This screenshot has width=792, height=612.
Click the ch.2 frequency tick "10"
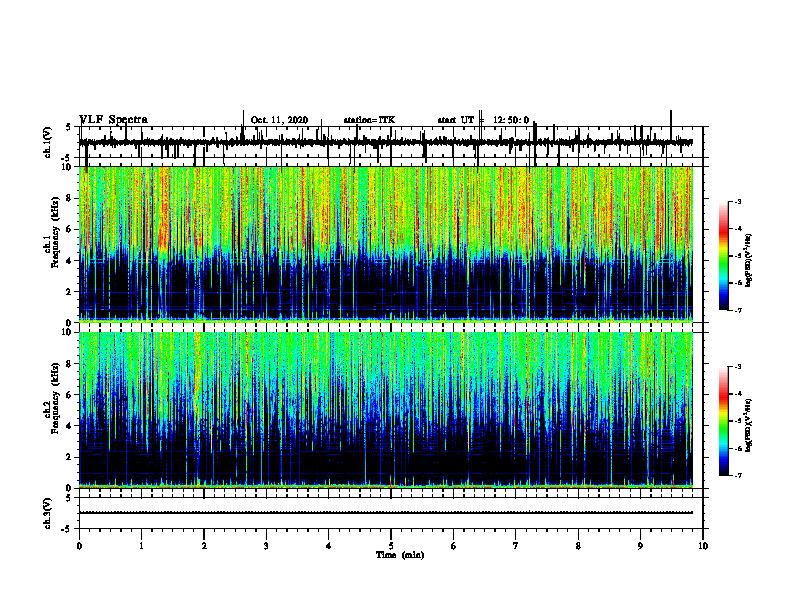(x=68, y=332)
